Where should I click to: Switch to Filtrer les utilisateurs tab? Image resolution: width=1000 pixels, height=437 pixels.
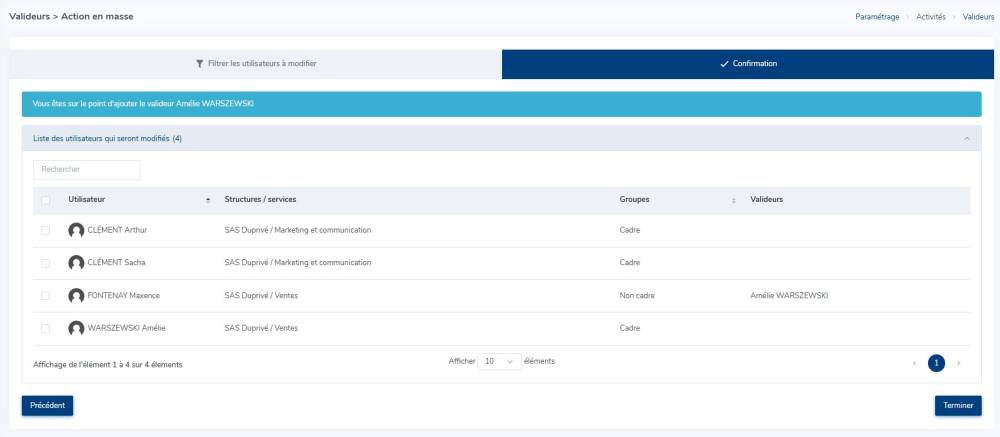[256, 63]
